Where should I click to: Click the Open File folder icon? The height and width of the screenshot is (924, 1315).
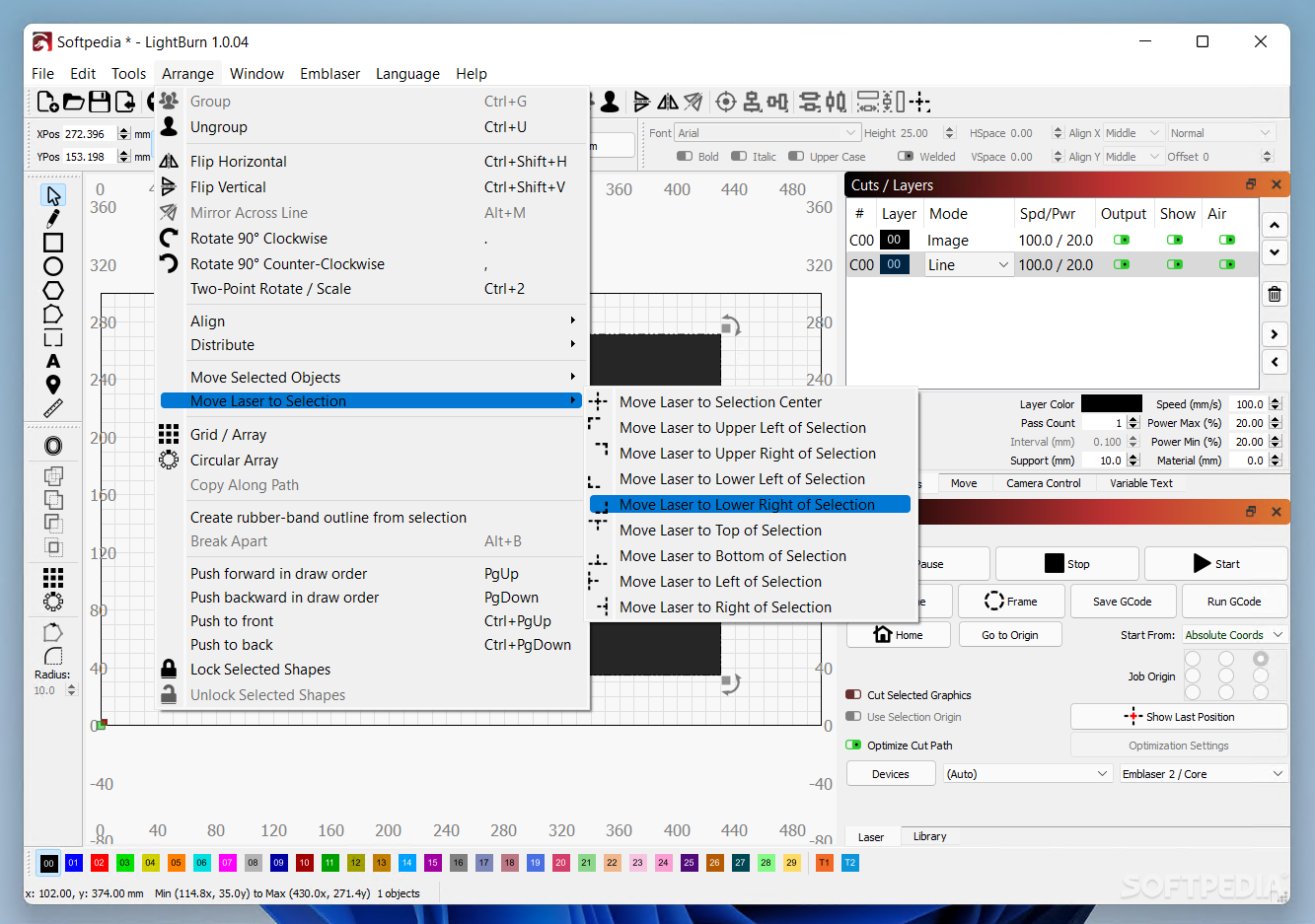[x=73, y=102]
